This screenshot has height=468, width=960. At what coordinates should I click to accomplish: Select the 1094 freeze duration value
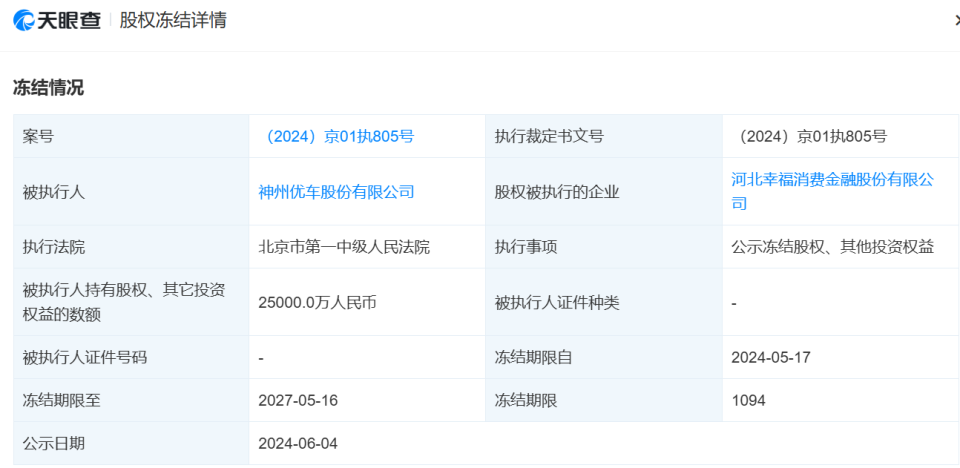pos(748,400)
